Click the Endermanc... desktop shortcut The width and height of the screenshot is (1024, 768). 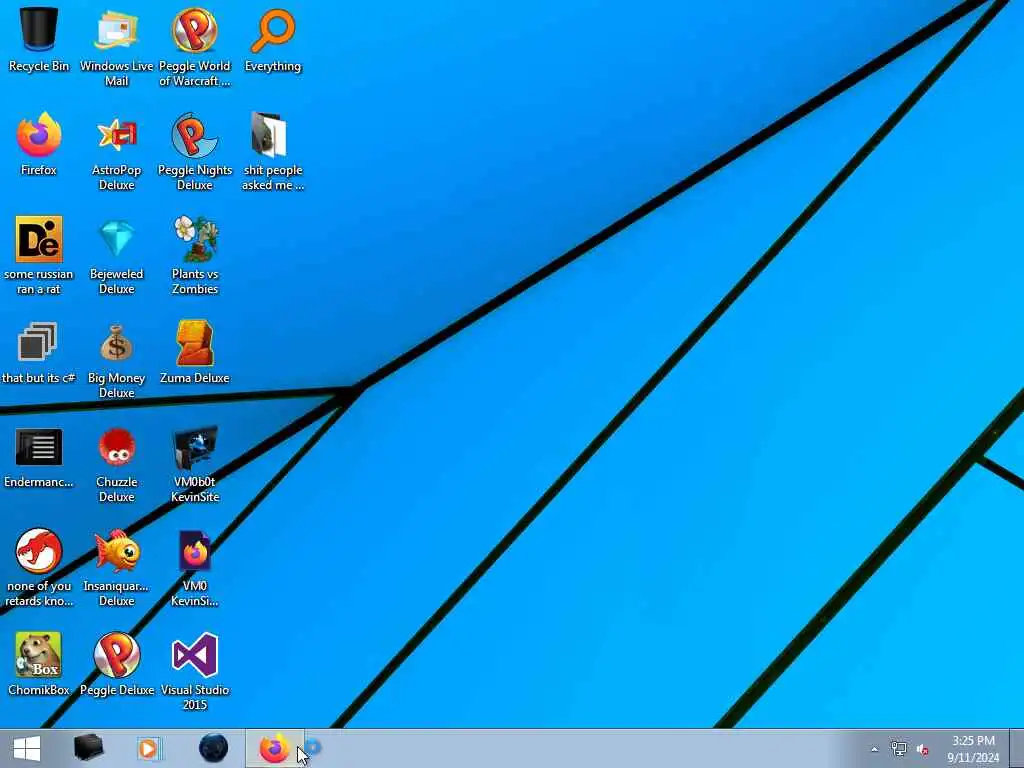pos(39,456)
